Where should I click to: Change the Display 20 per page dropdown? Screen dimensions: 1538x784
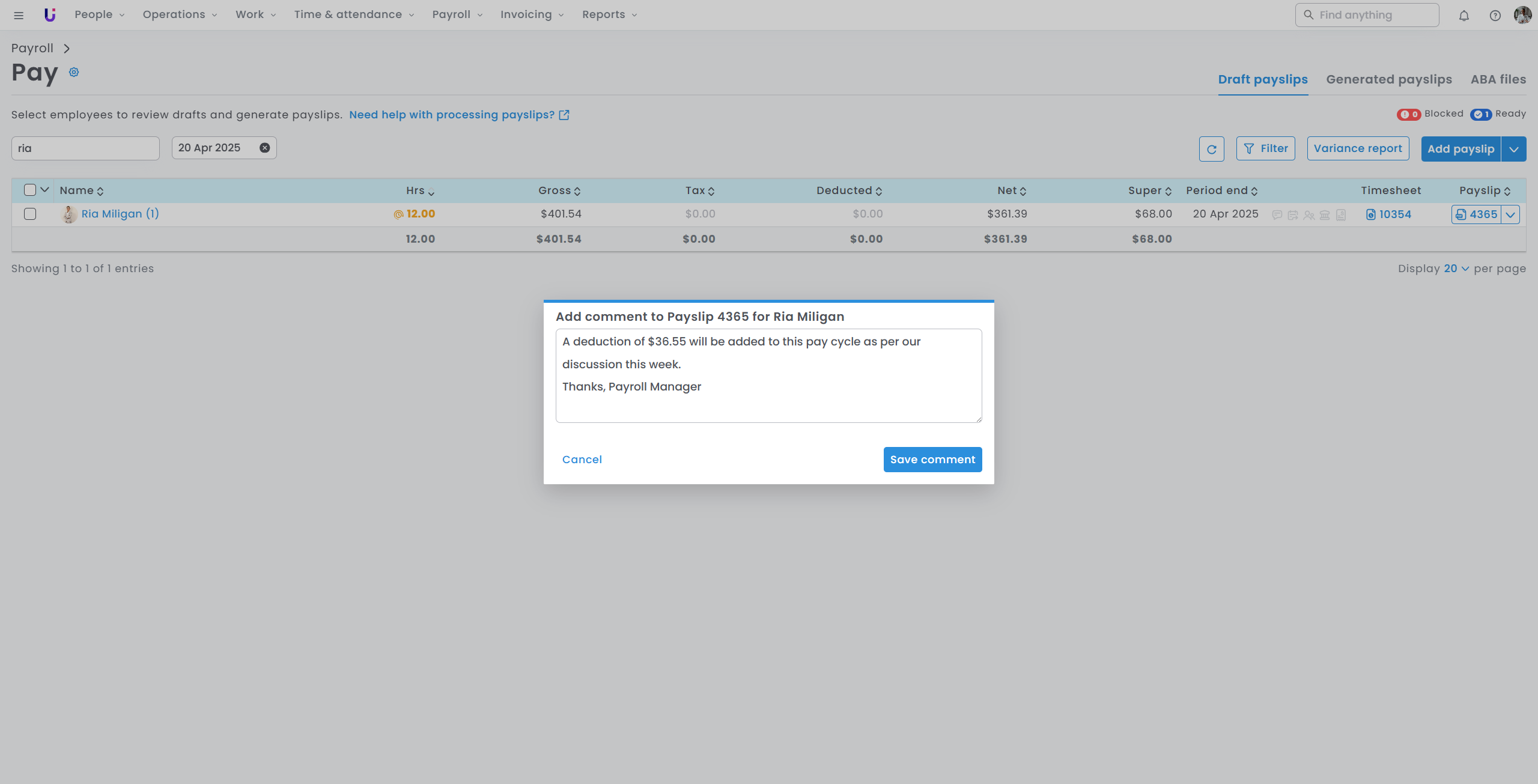[x=1456, y=269]
